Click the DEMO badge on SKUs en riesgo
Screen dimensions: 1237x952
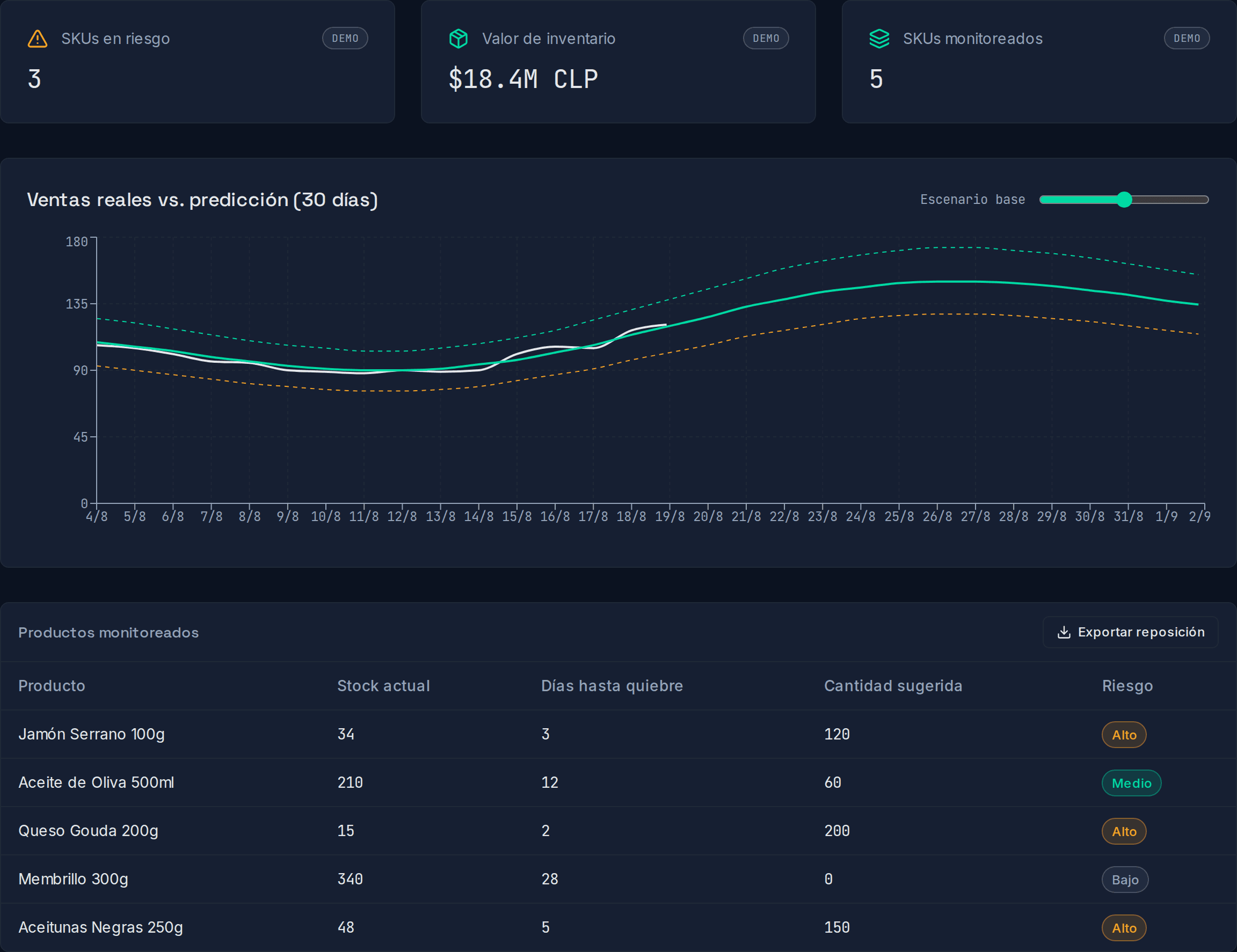[345, 39]
